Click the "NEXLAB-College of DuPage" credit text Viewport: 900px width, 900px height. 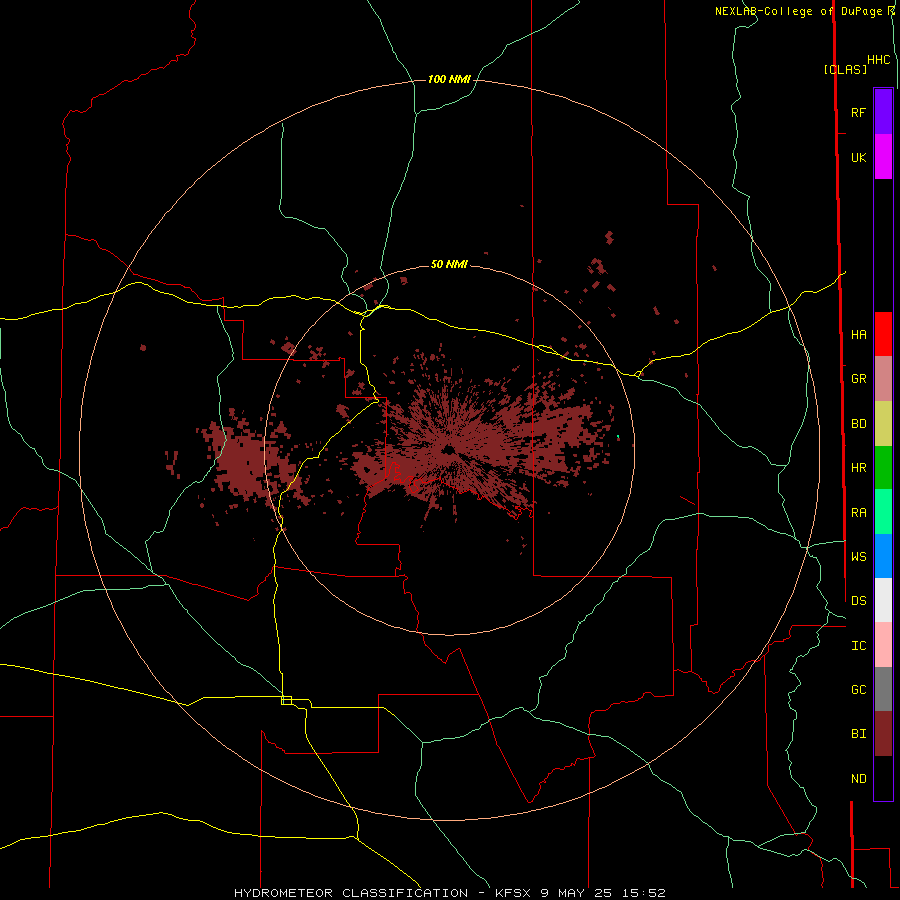pyautogui.click(x=798, y=11)
